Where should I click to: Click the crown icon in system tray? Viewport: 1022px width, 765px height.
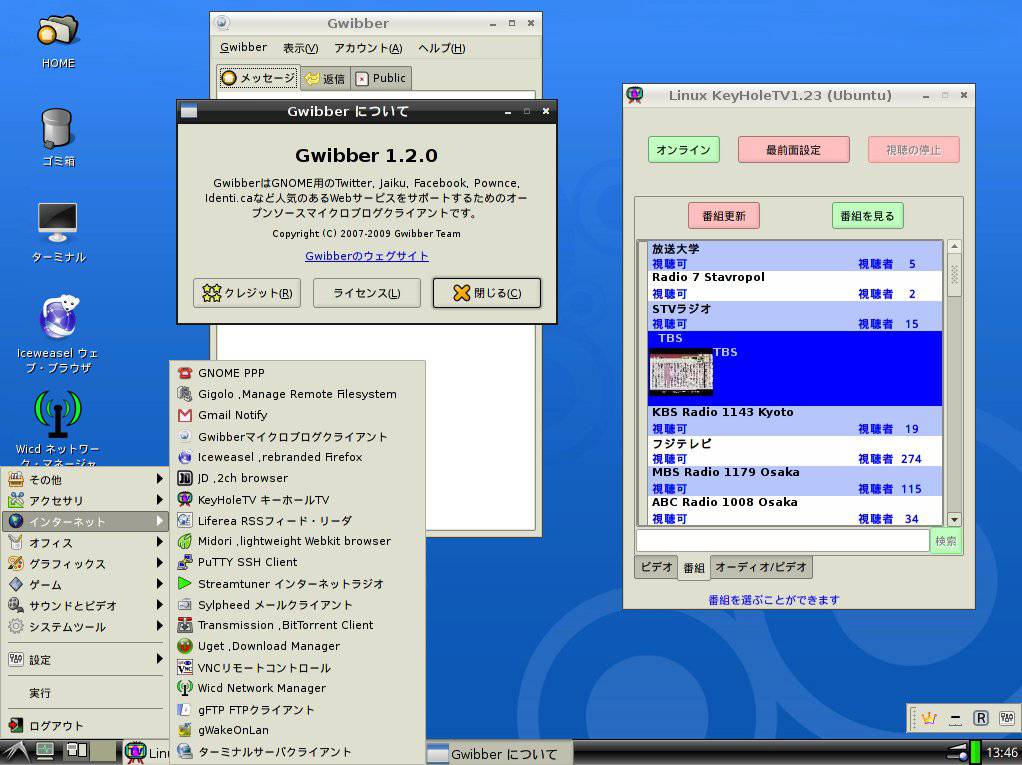(929, 718)
